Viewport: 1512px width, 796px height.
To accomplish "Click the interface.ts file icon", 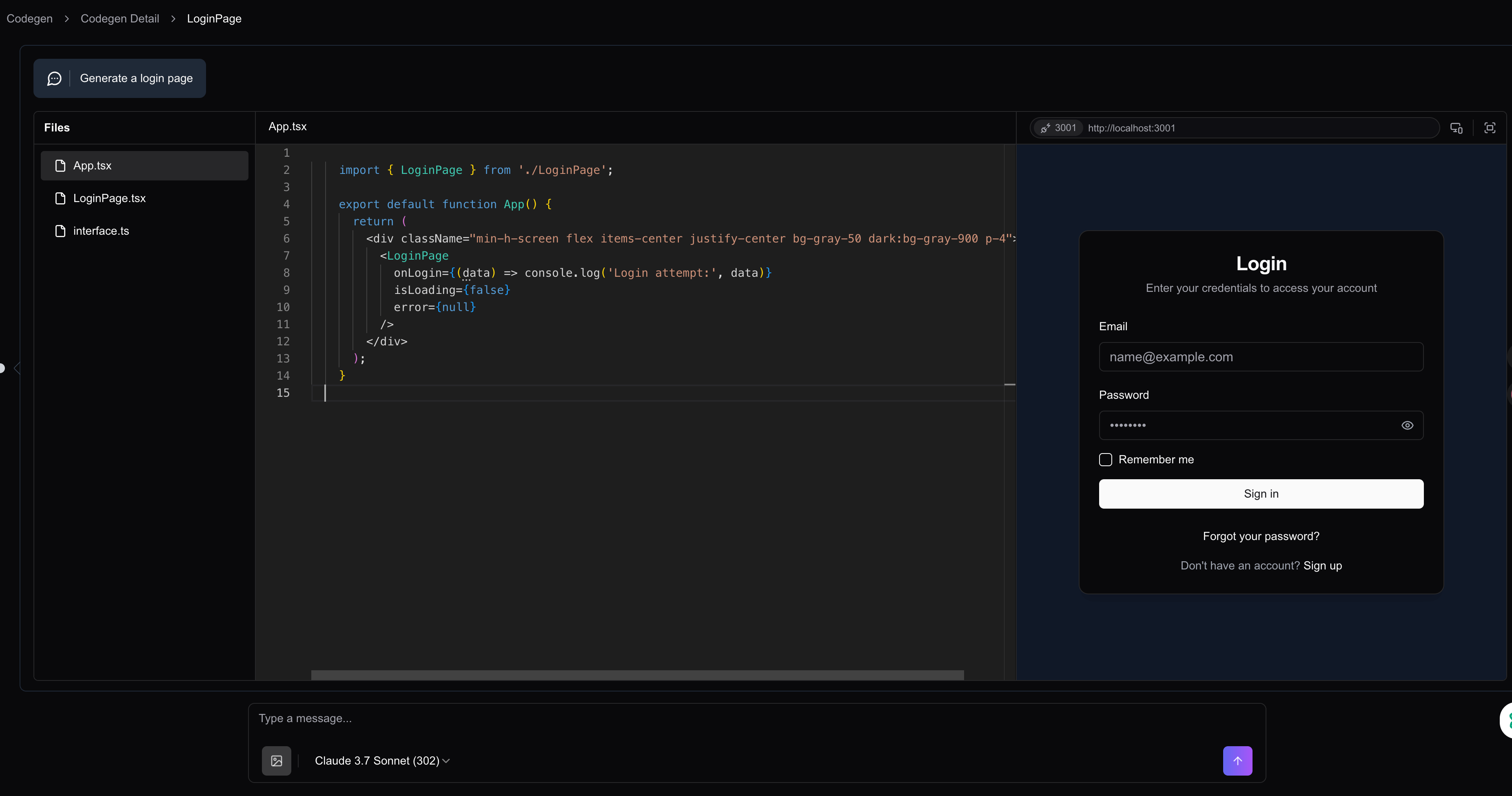I will tap(60, 231).
